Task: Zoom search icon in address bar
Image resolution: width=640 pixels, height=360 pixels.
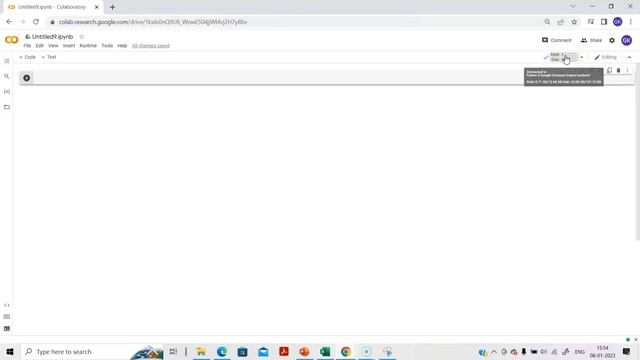Action: pyautogui.click(x=547, y=22)
